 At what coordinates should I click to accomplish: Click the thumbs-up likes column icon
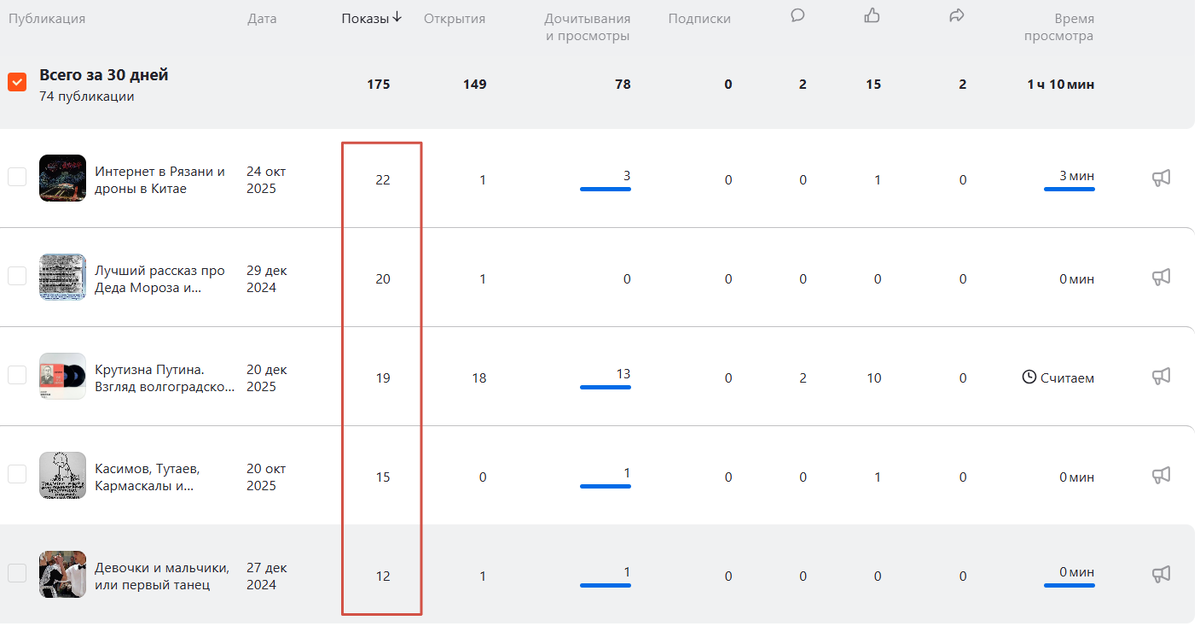tap(872, 16)
